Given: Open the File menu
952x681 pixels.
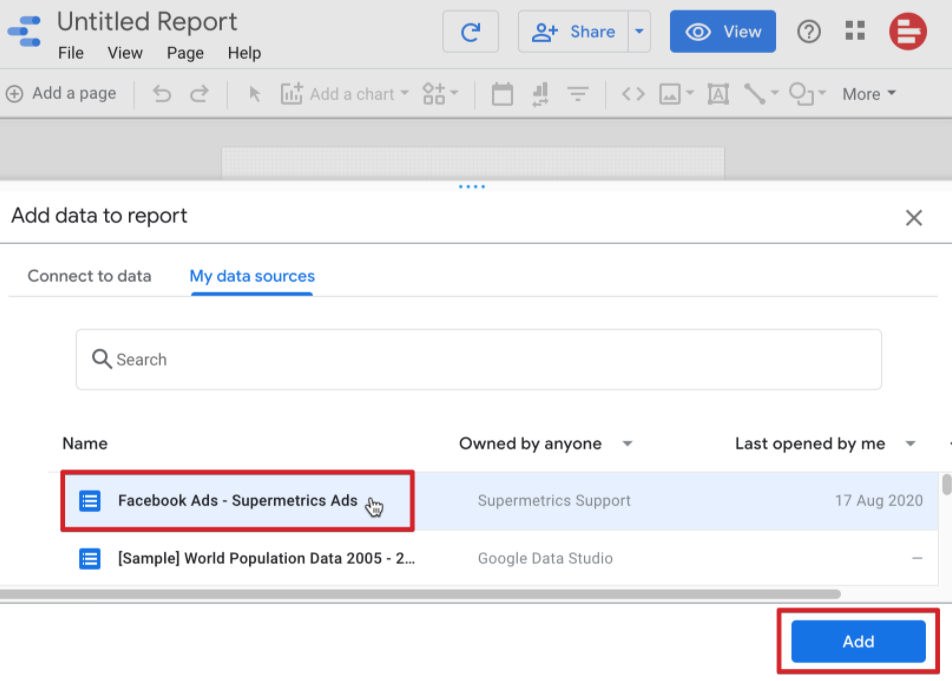Looking at the screenshot, I should pyautogui.click(x=70, y=53).
